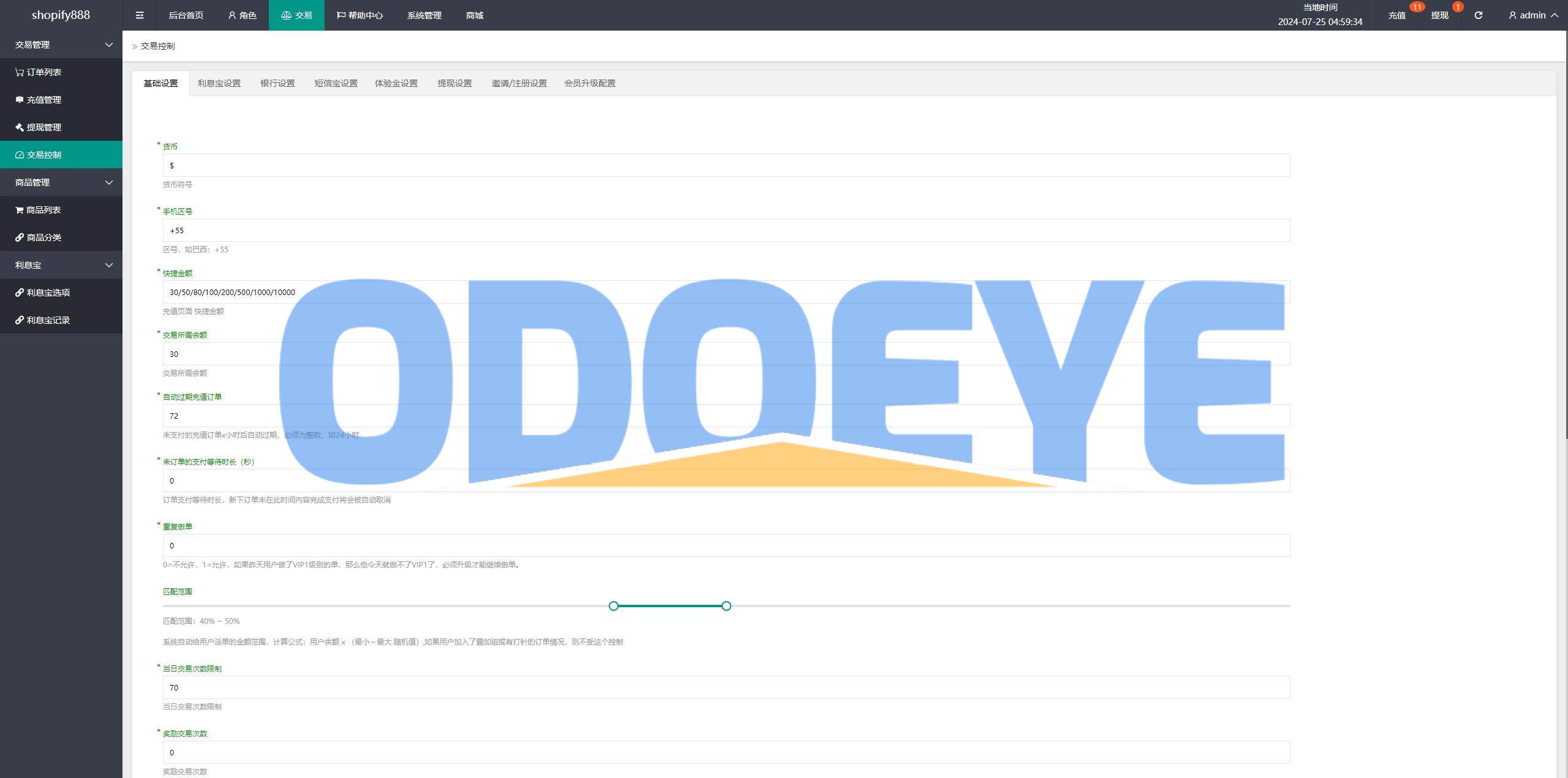Switch to the 邀请/注册设置 tab
This screenshot has height=778, width=1568.
point(519,83)
